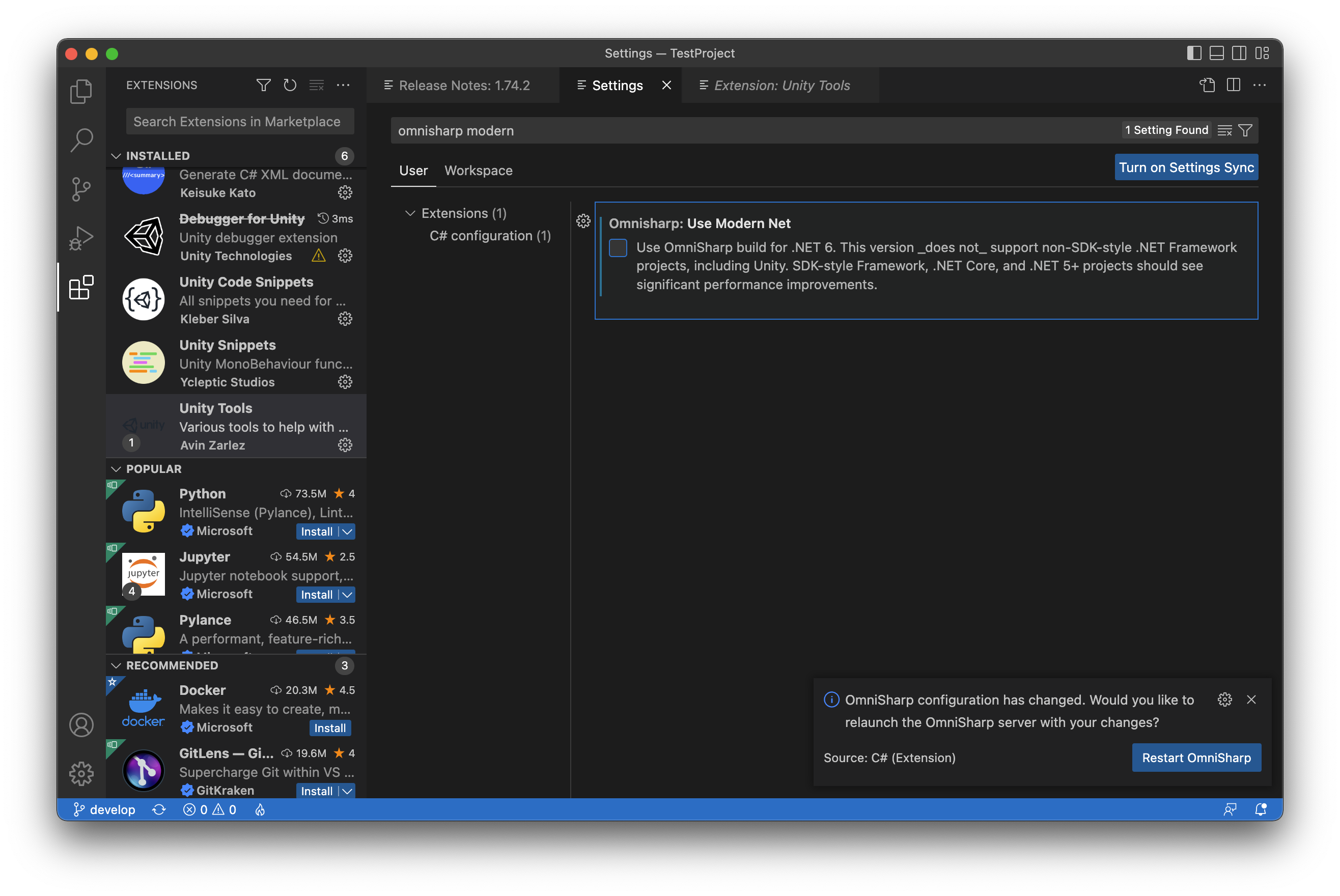Open the Release Notes: 1.74.2 tab
This screenshot has height=896, width=1340.
[x=463, y=85]
